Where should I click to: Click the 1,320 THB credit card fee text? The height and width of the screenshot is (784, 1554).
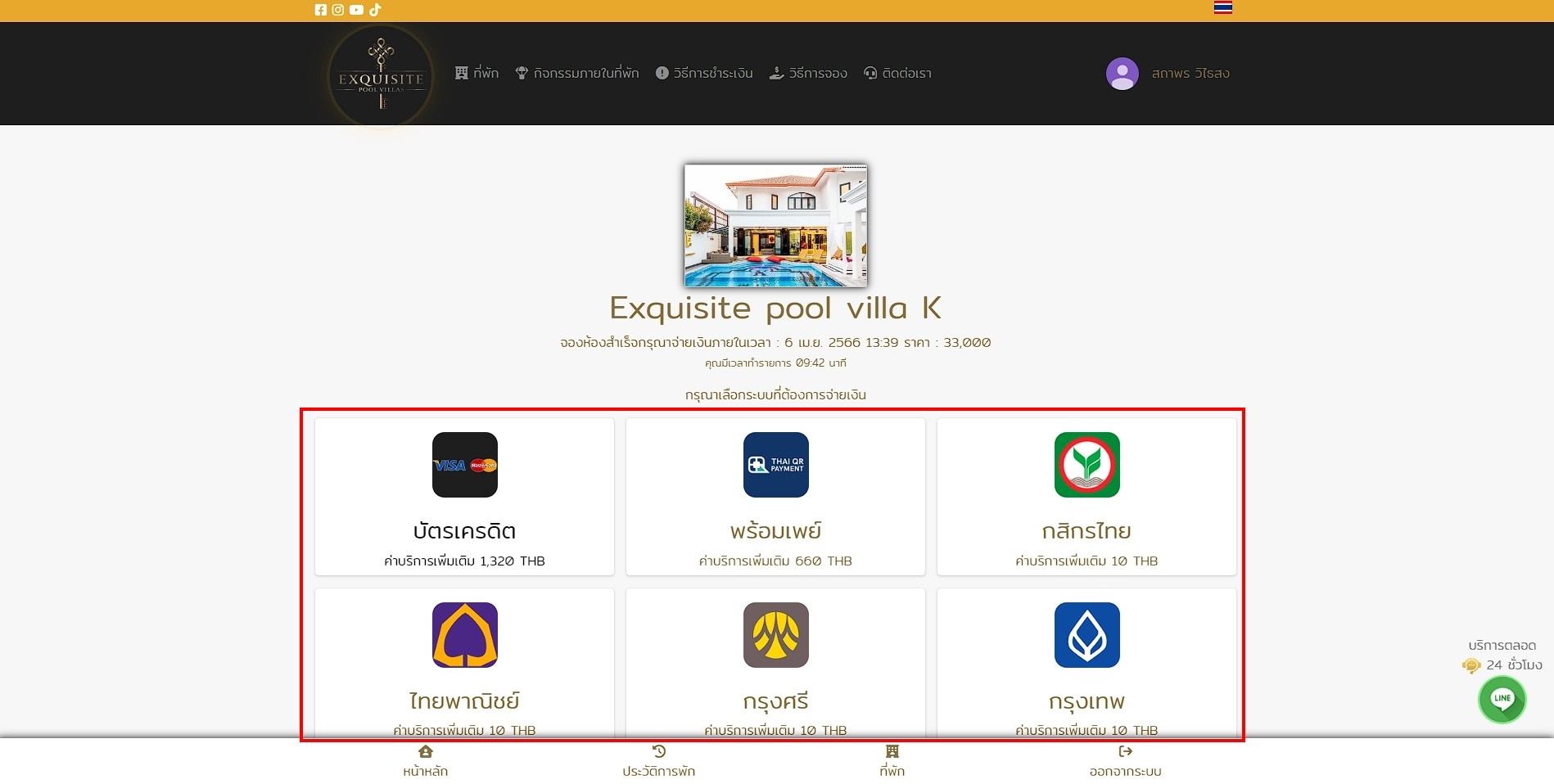click(464, 561)
